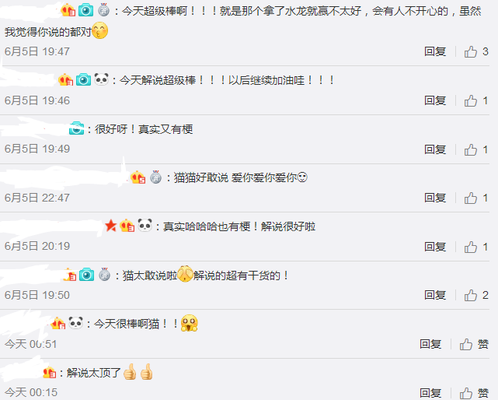Reply to the 今天解说超级棒 comment
This screenshot has height=400, width=498.
point(435,100)
